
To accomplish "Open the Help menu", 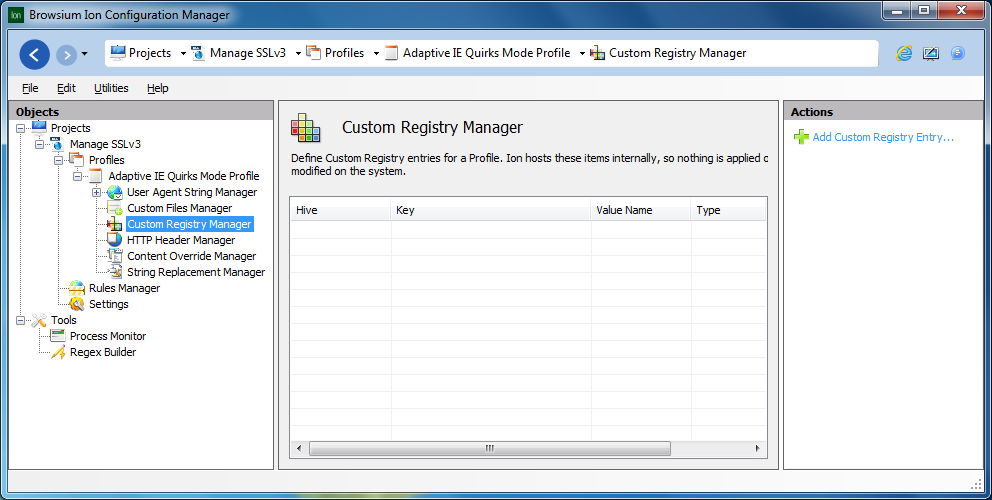I will click(x=158, y=88).
